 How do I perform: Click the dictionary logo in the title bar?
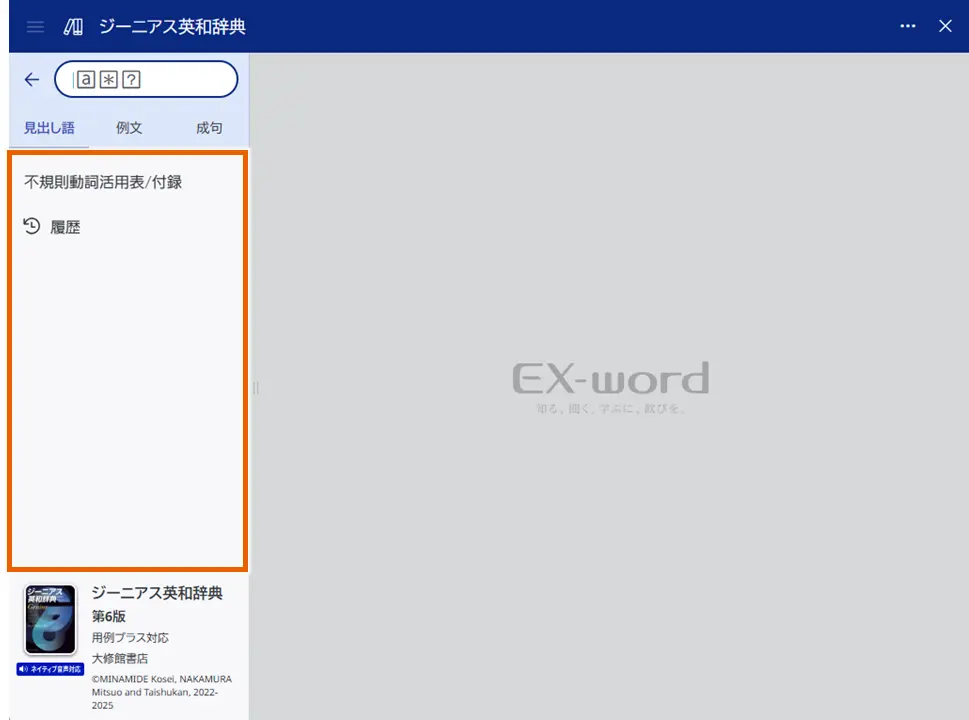click(71, 26)
